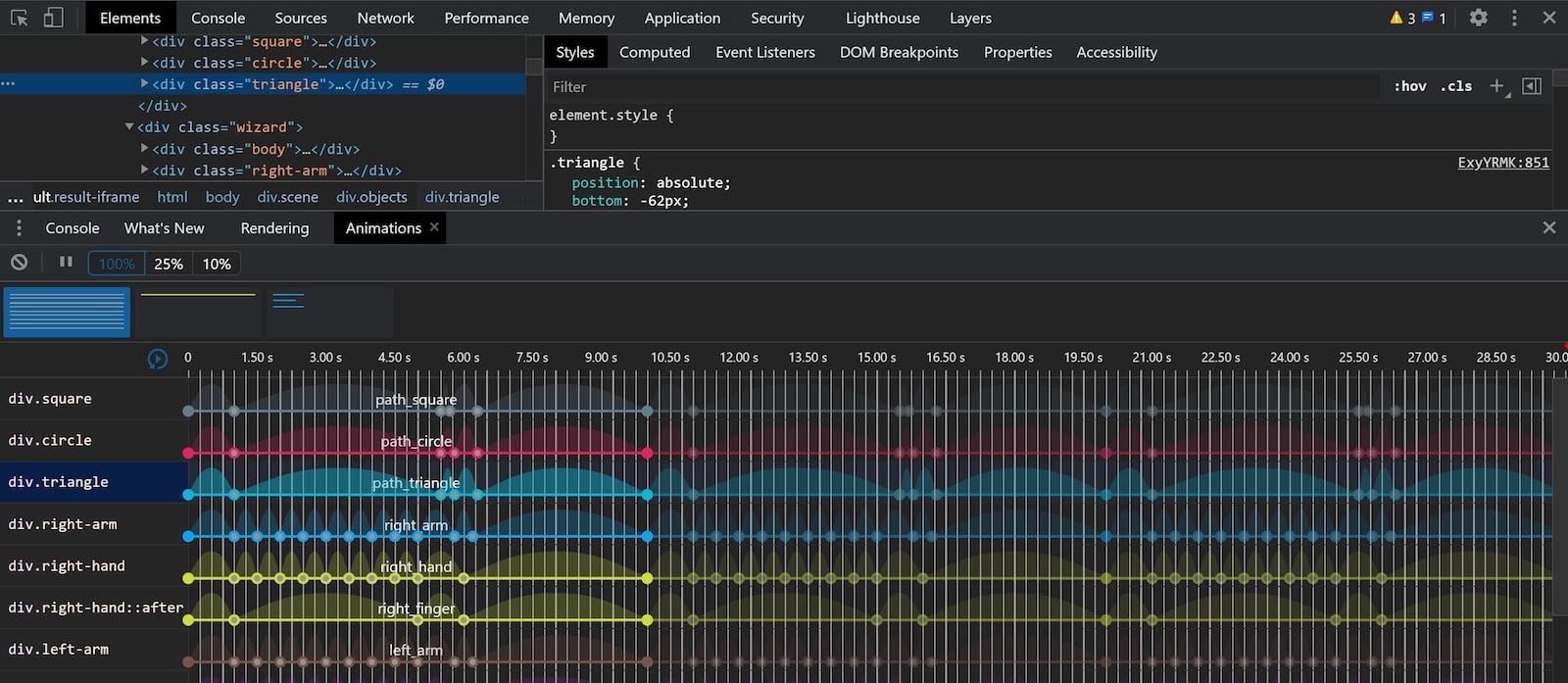
Task: Open the ExyYRMK:851 source link
Action: click(x=1502, y=163)
